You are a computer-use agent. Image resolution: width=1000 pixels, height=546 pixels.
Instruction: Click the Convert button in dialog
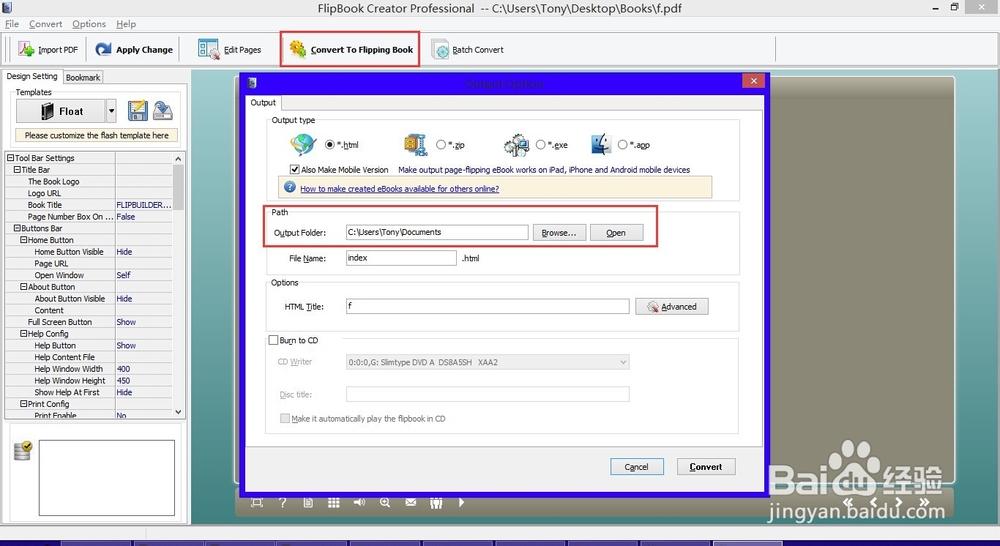705,467
